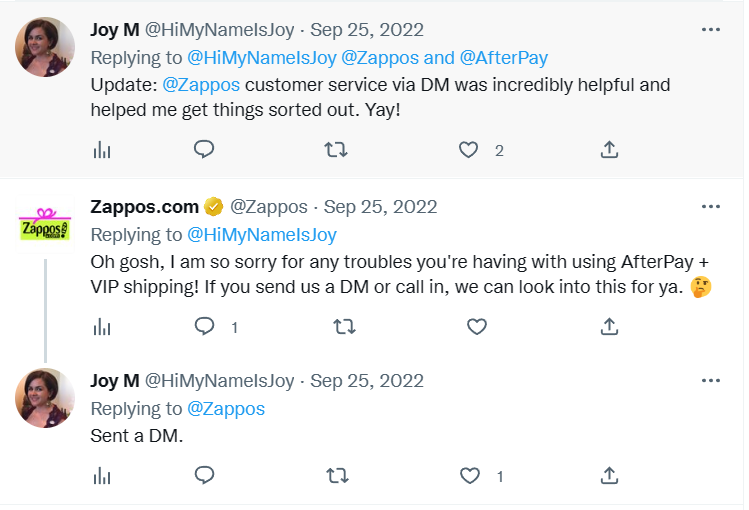
Task: Share the Zappos.com tweet
Action: coord(609,327)
